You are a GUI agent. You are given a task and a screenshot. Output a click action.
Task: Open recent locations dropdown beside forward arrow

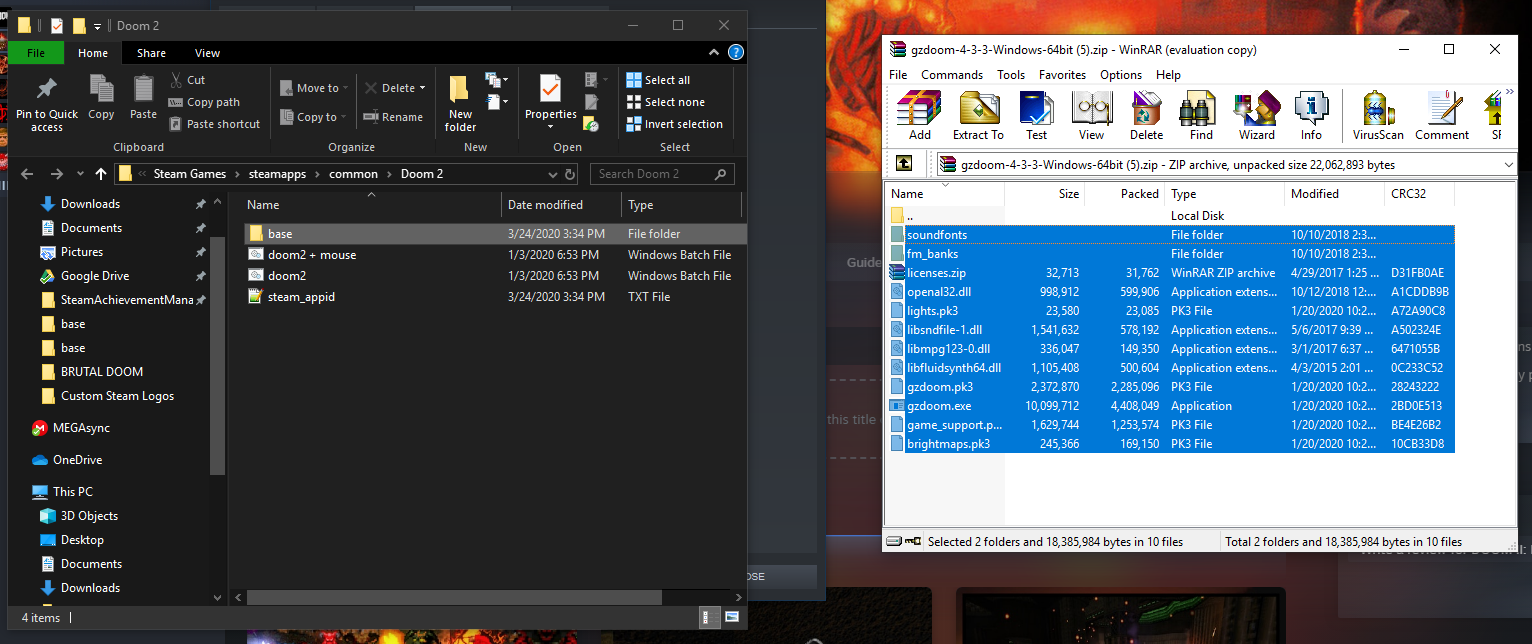(x=81, y=174)
